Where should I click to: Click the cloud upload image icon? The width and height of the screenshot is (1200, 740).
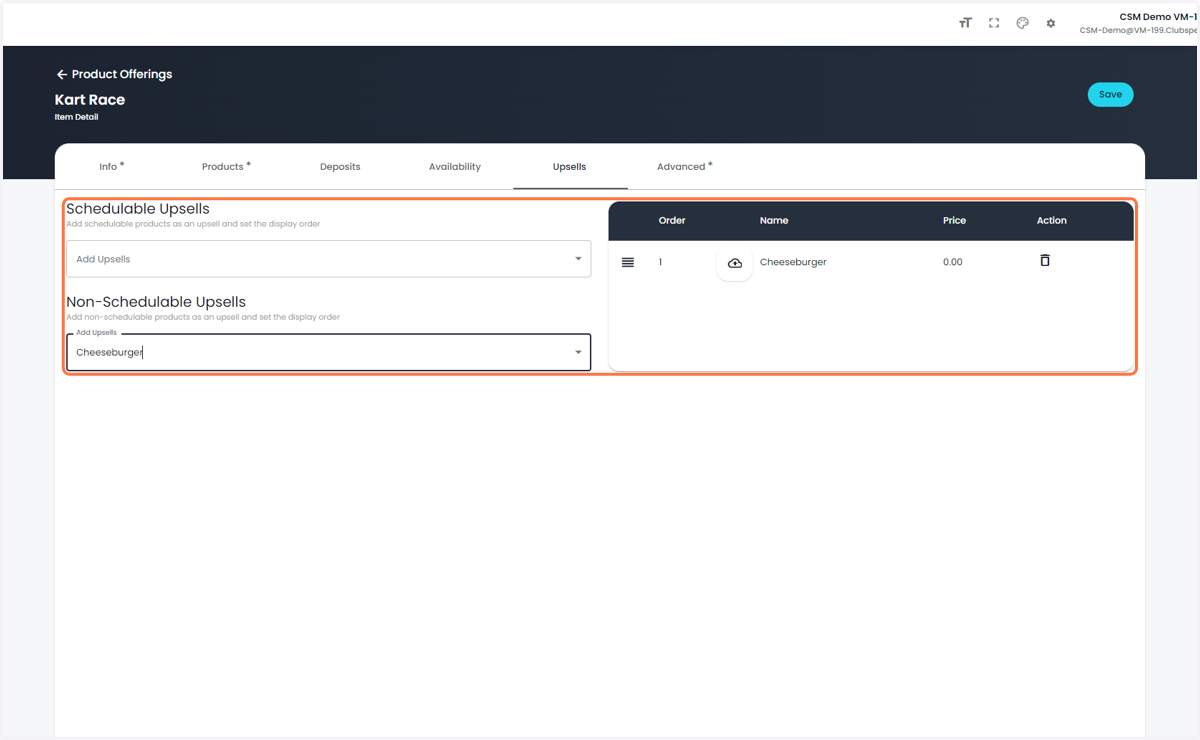735,262
